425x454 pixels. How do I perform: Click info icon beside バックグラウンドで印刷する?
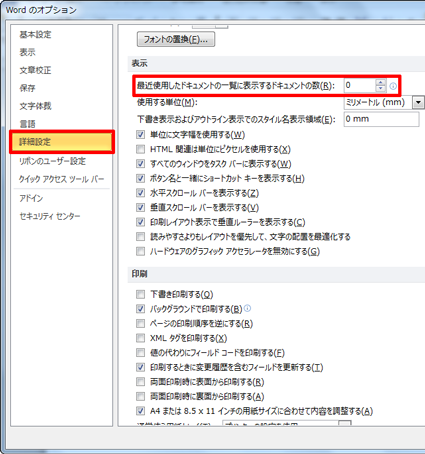point(247,308)
